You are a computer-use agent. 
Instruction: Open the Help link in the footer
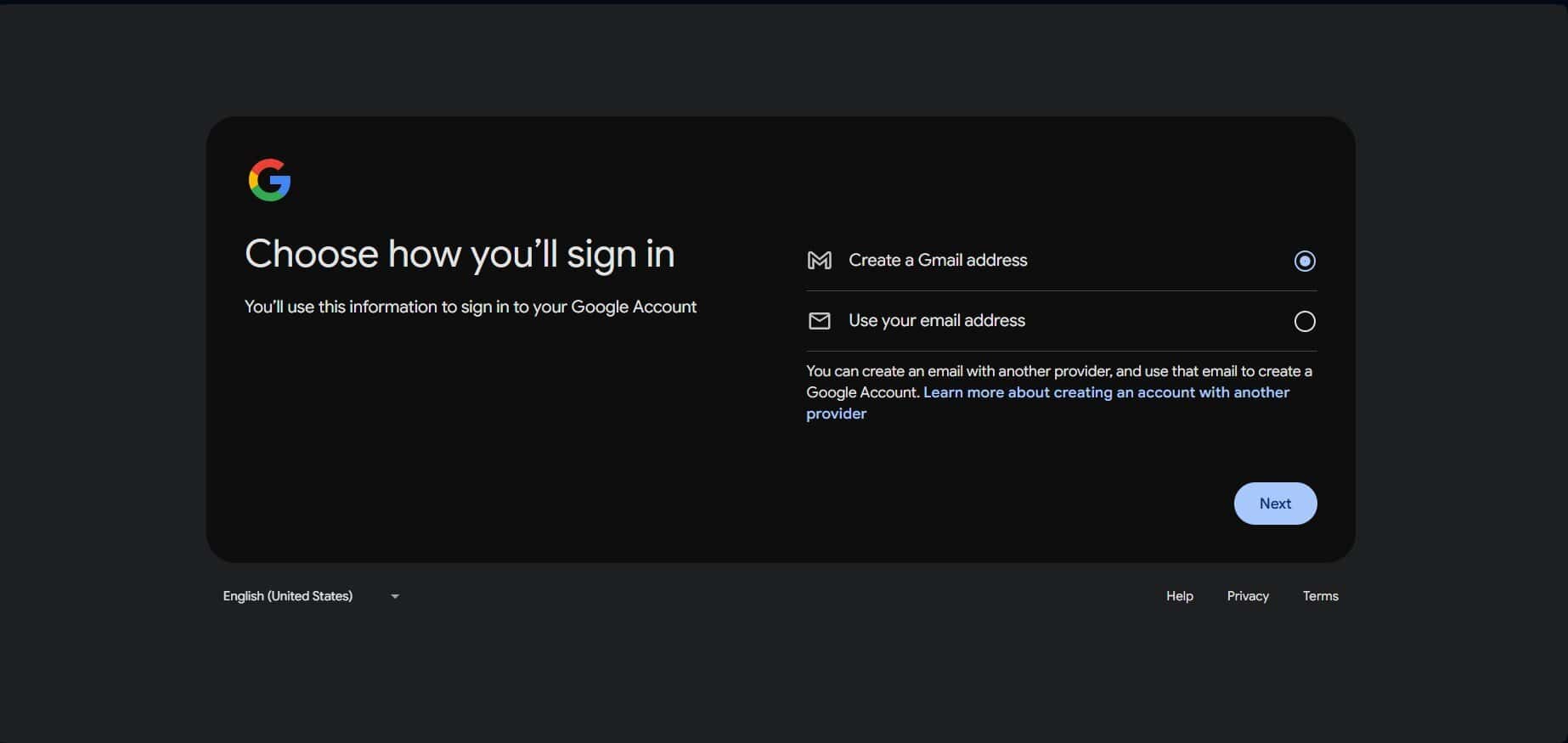coord(1180,596)
